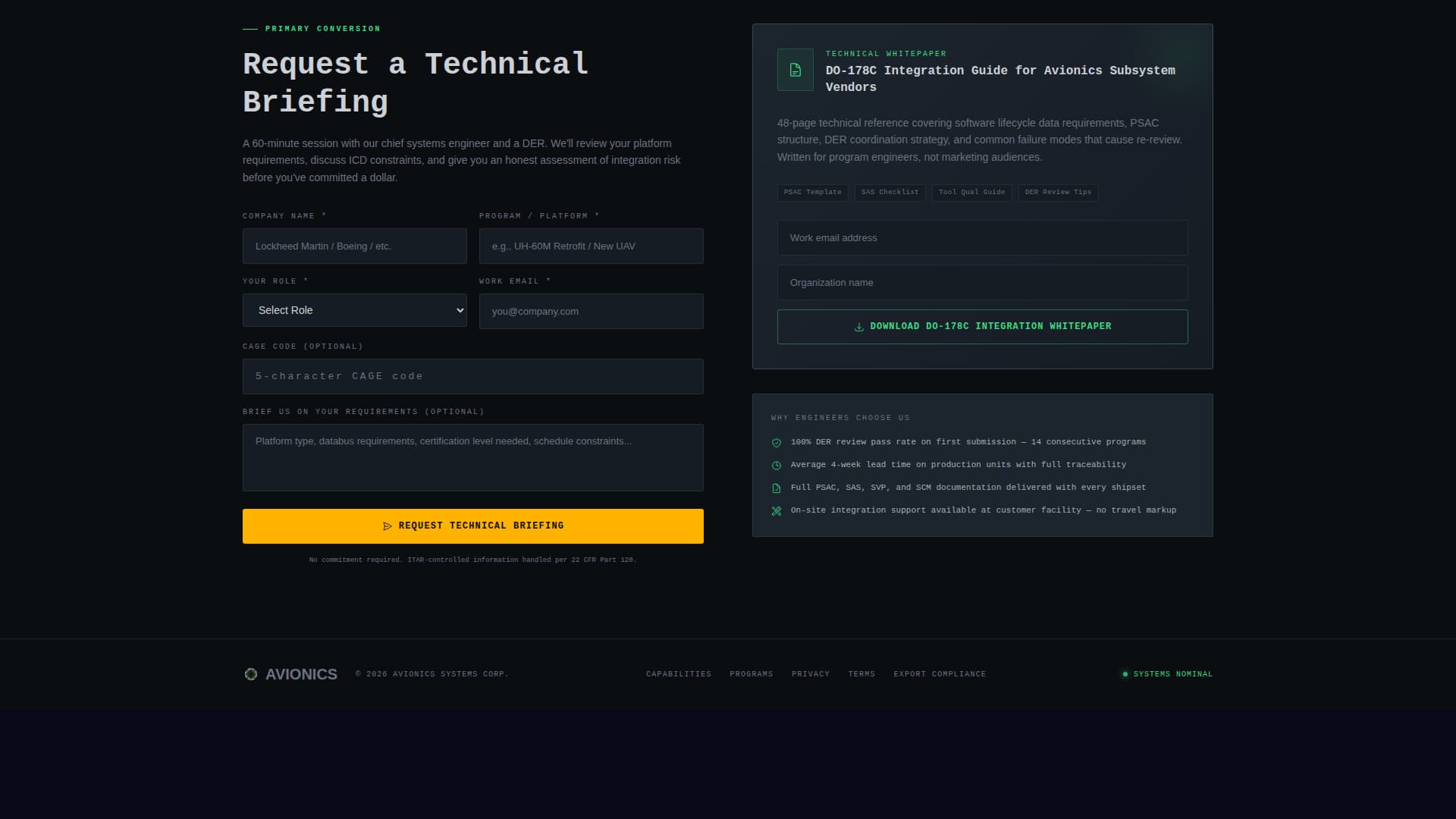Open the PRIVACY footer link

click(811, 673)
